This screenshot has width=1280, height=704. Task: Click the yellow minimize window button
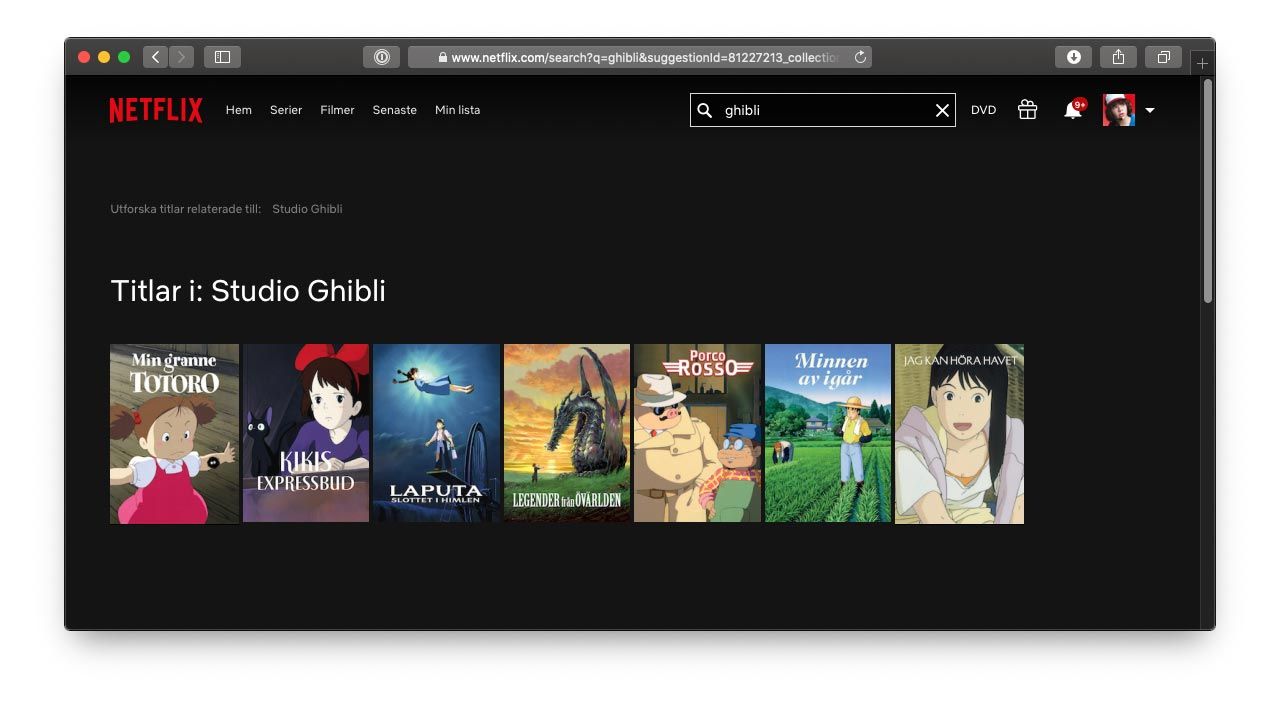pyautogui.click(x=104, y=57)
